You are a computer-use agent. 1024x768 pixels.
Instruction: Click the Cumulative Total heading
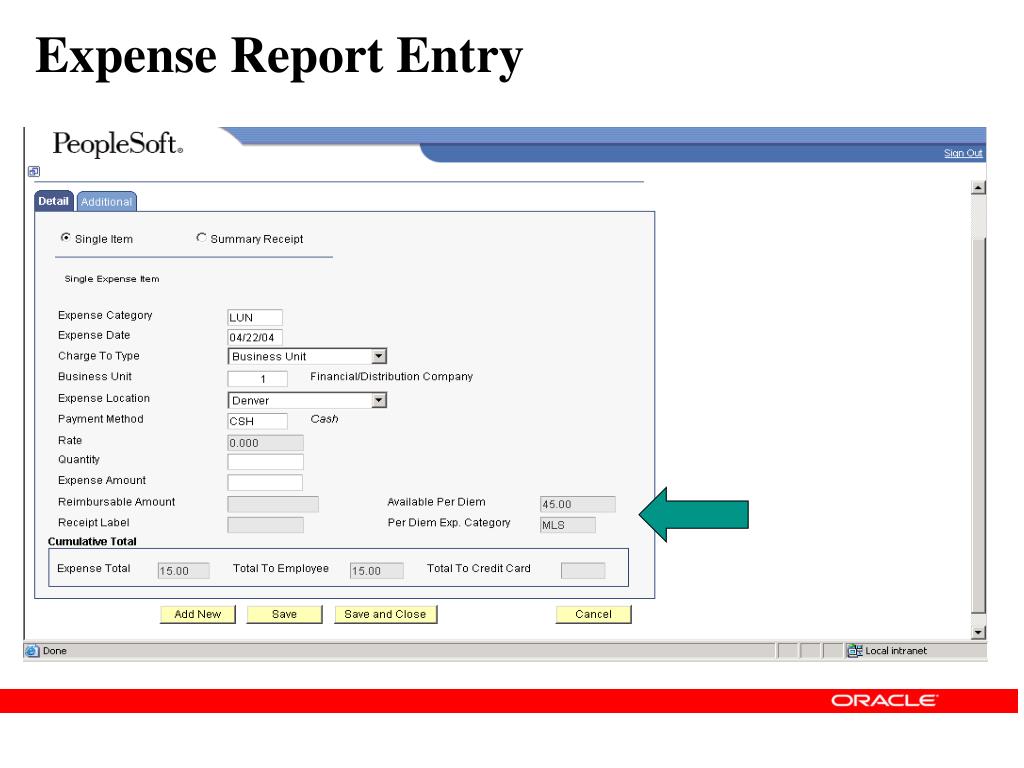point(92,541)
